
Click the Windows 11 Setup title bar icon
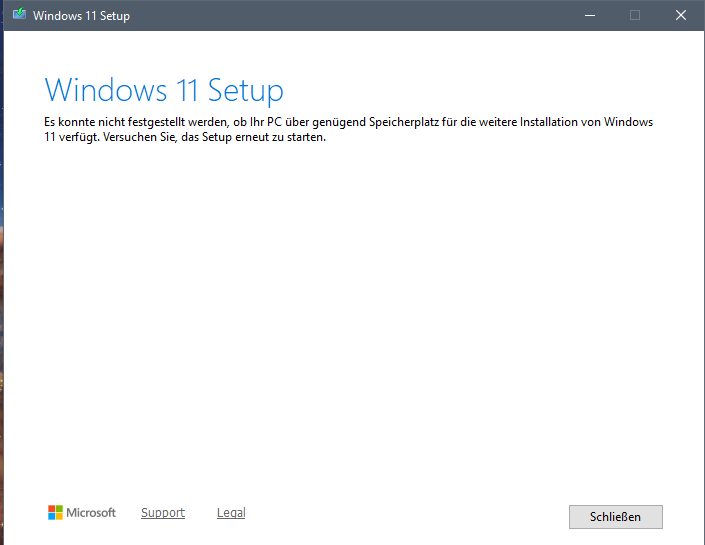pos(19,14)
